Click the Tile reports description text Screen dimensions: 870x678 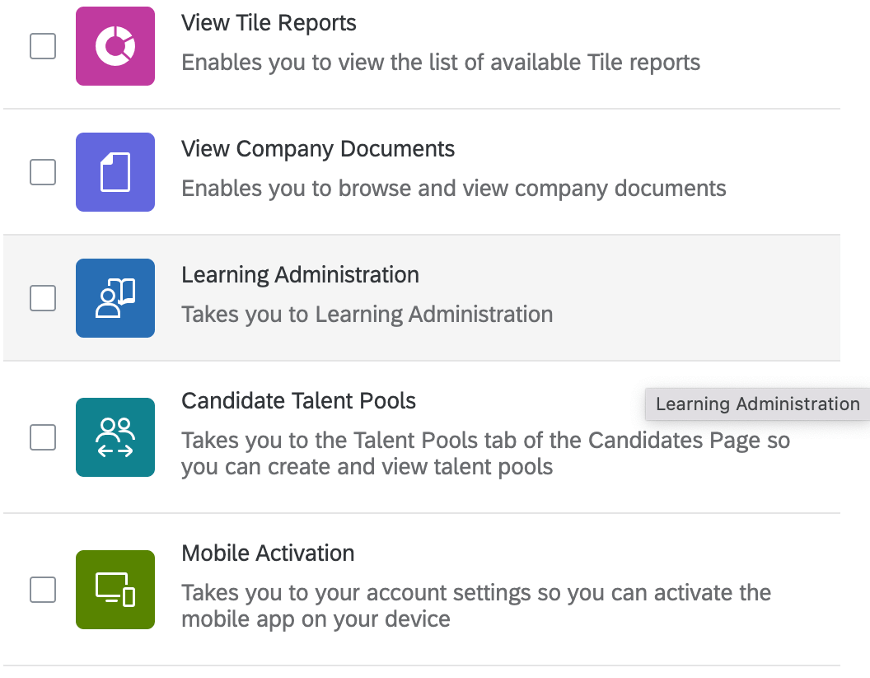point(441,63)
